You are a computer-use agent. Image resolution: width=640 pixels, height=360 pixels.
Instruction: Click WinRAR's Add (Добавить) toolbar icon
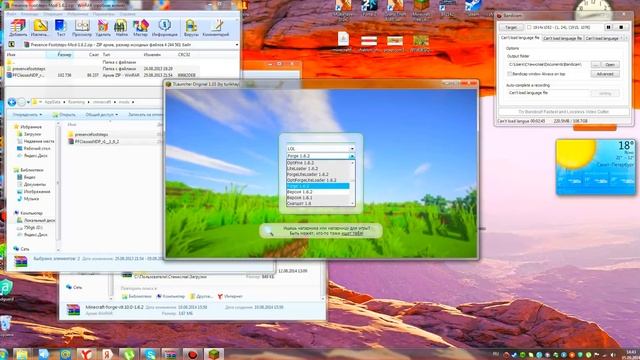pyautogui.click(x=18, y=28)
